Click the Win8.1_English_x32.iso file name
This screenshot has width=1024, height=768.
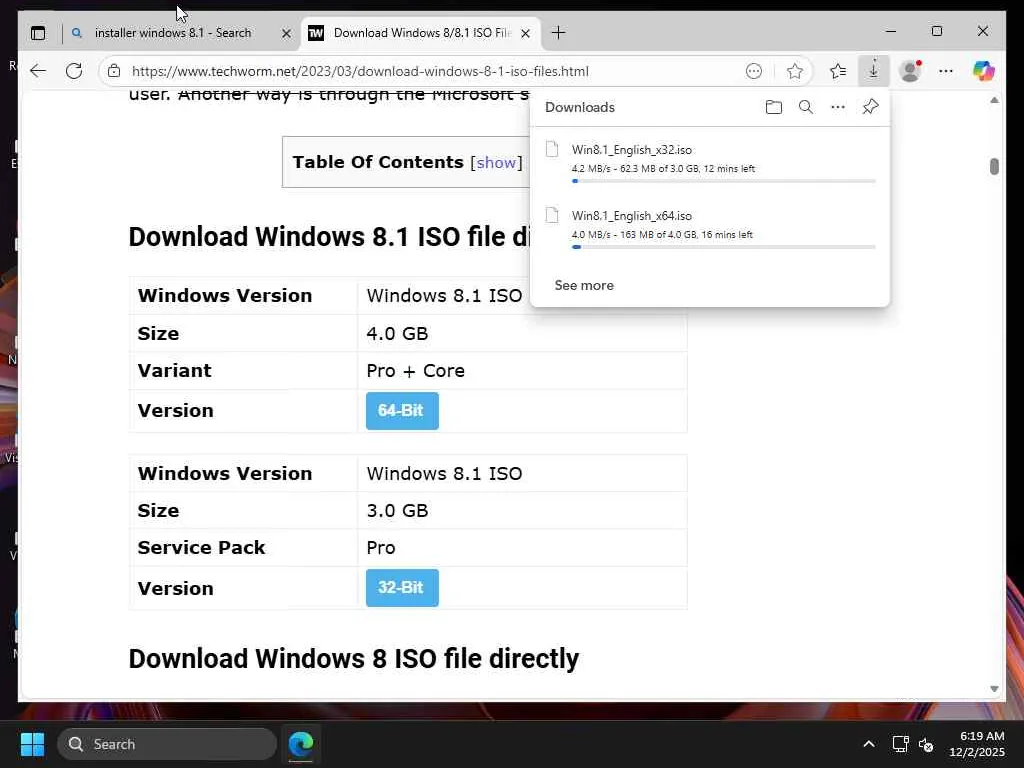tap(632, 150)
